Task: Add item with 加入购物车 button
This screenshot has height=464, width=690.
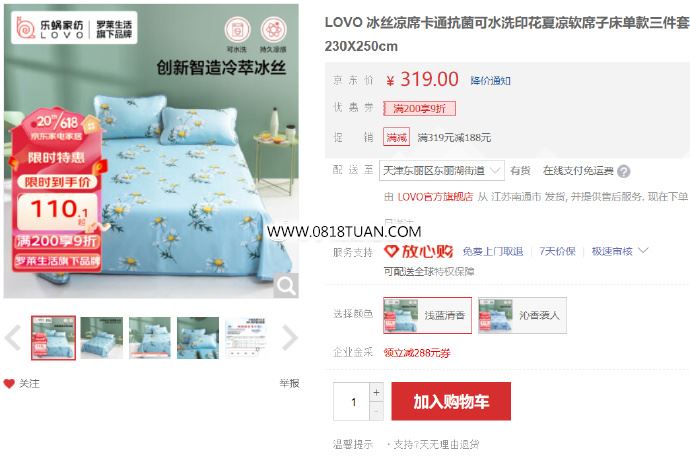Action: (x=451, y=401)
